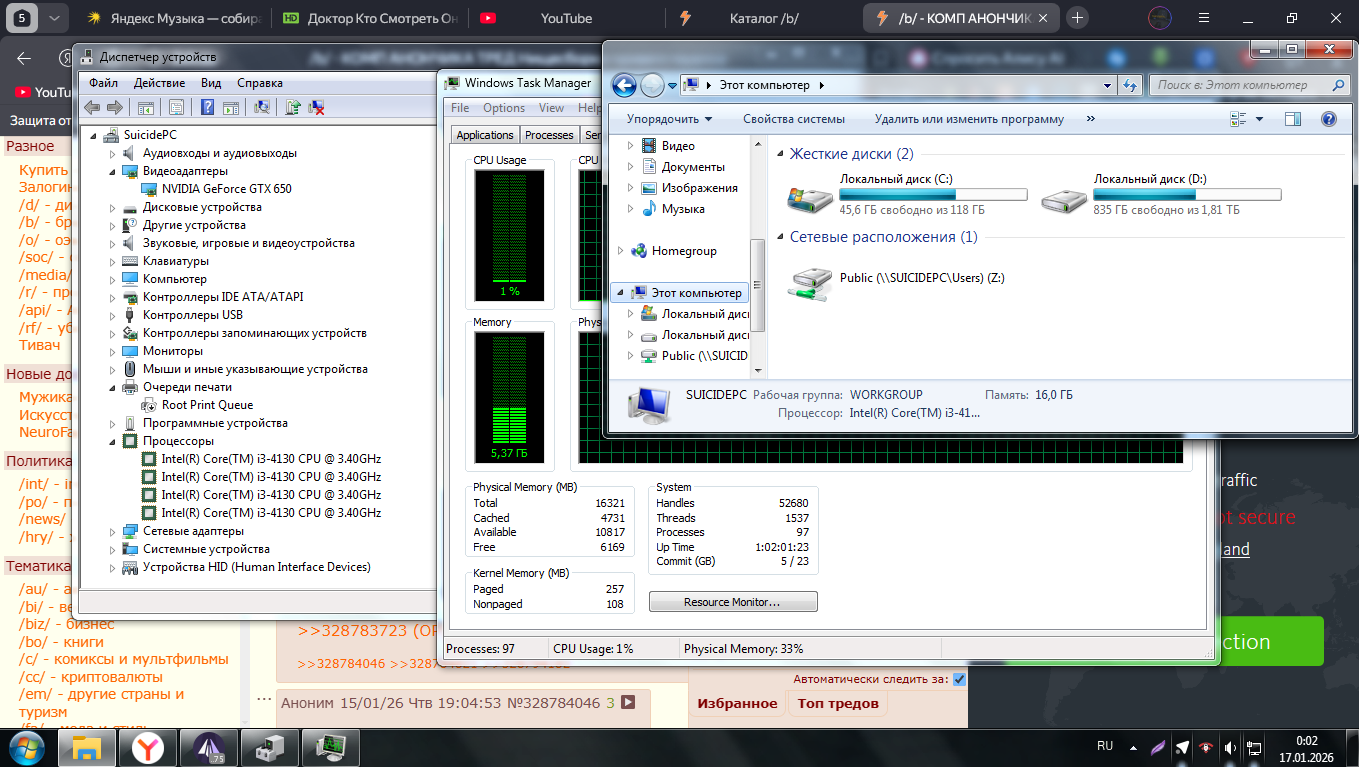
Task: Expand the Сетевые адаптеры node
Action: pos(113,531)
